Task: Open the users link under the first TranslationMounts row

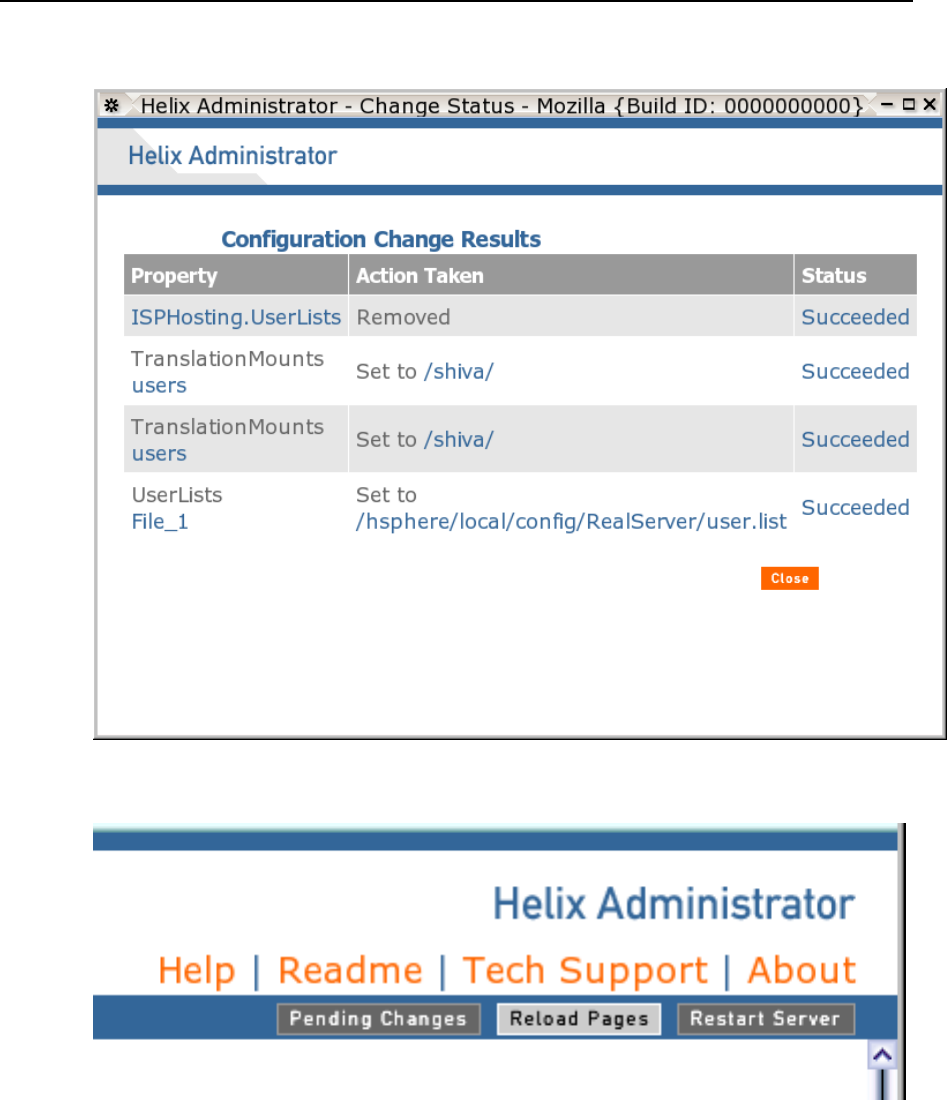Action: click(159, 385)
